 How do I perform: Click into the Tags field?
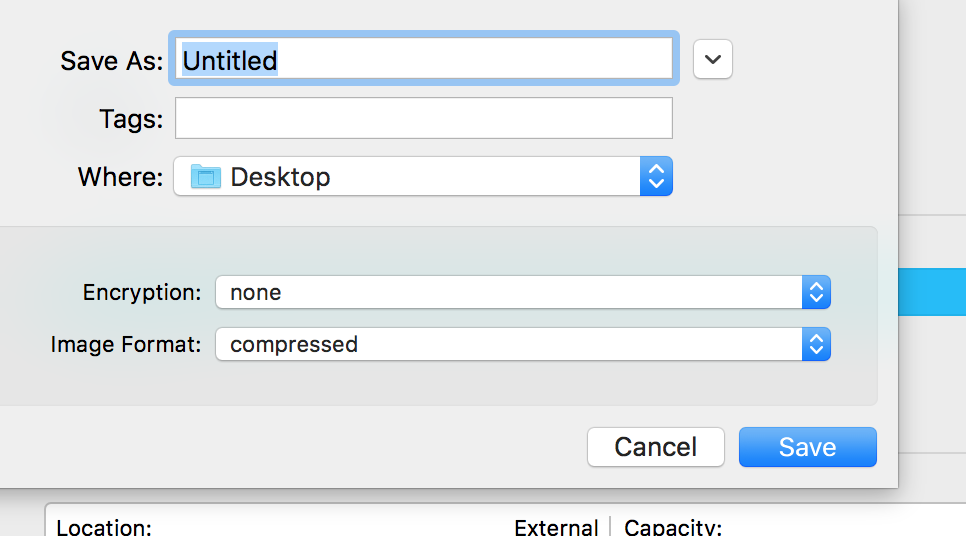424,118
